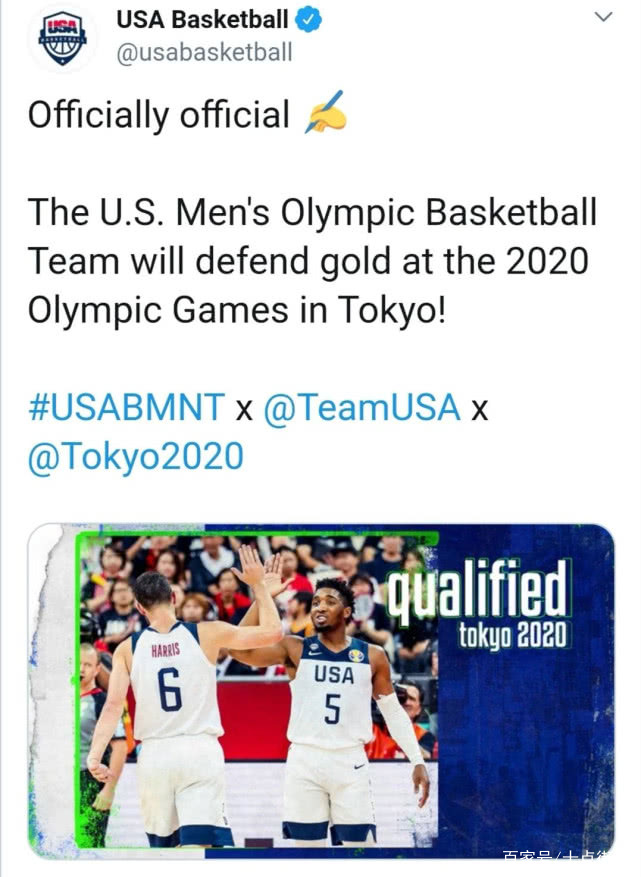This screenshot has height=877, width=641.
Task: Click the Harris number 6 jersey
Action: tap(171, 680)
